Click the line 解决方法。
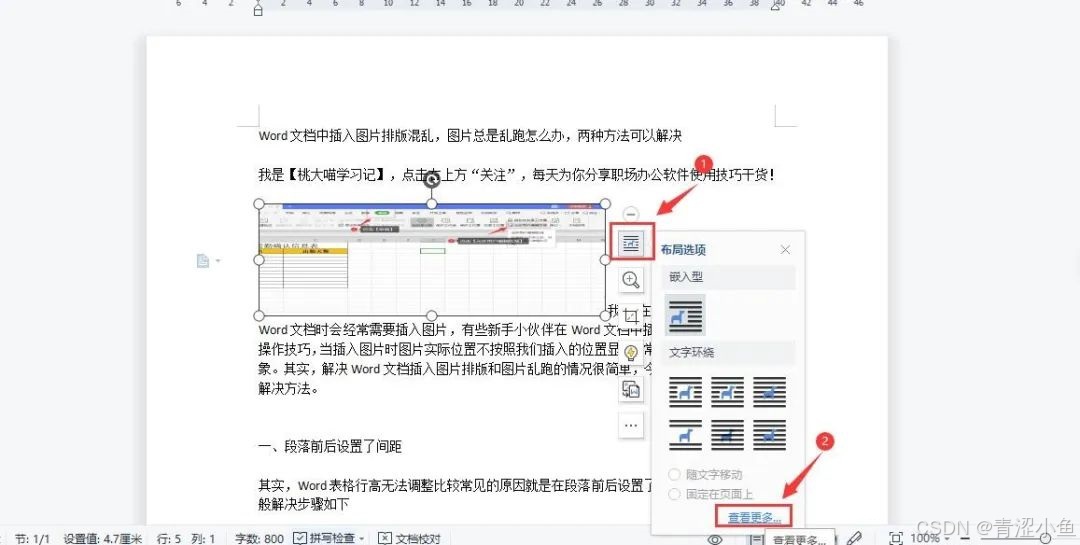The height and width of the screenshot is (545, 1080). pyautogui.click(x=289, y=389)
